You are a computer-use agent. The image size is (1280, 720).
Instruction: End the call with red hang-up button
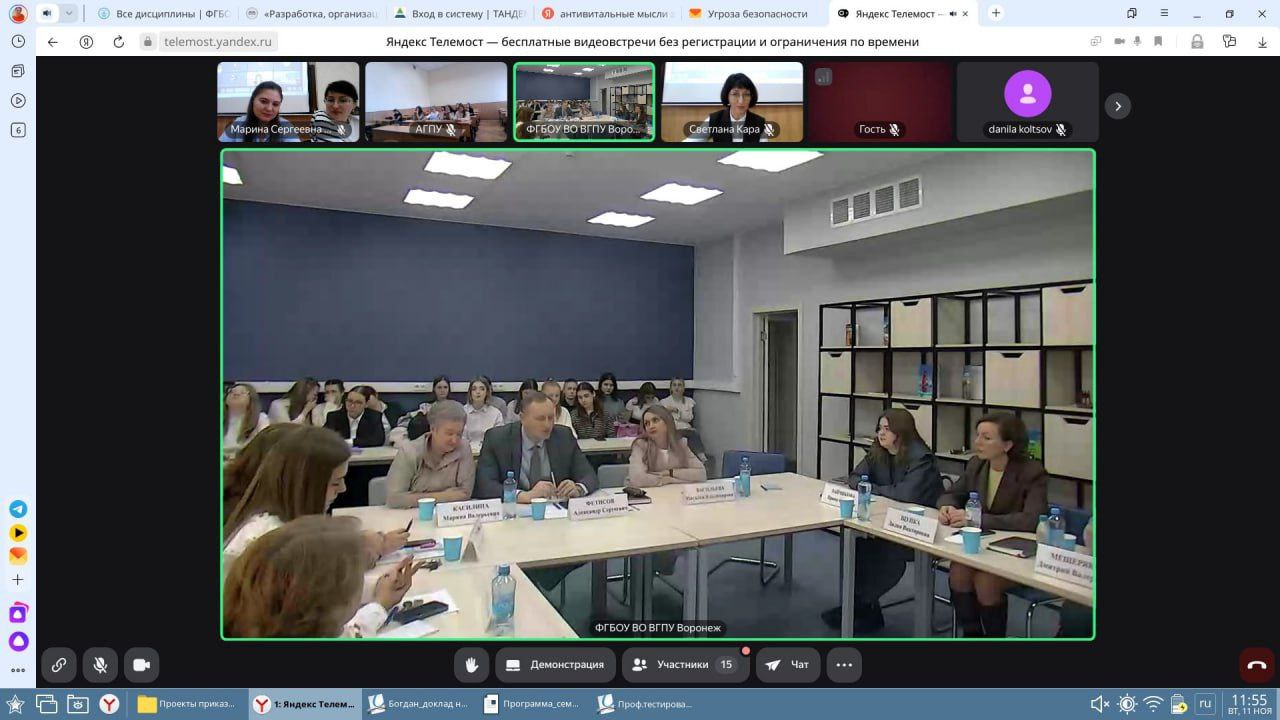pos(1256,665)
